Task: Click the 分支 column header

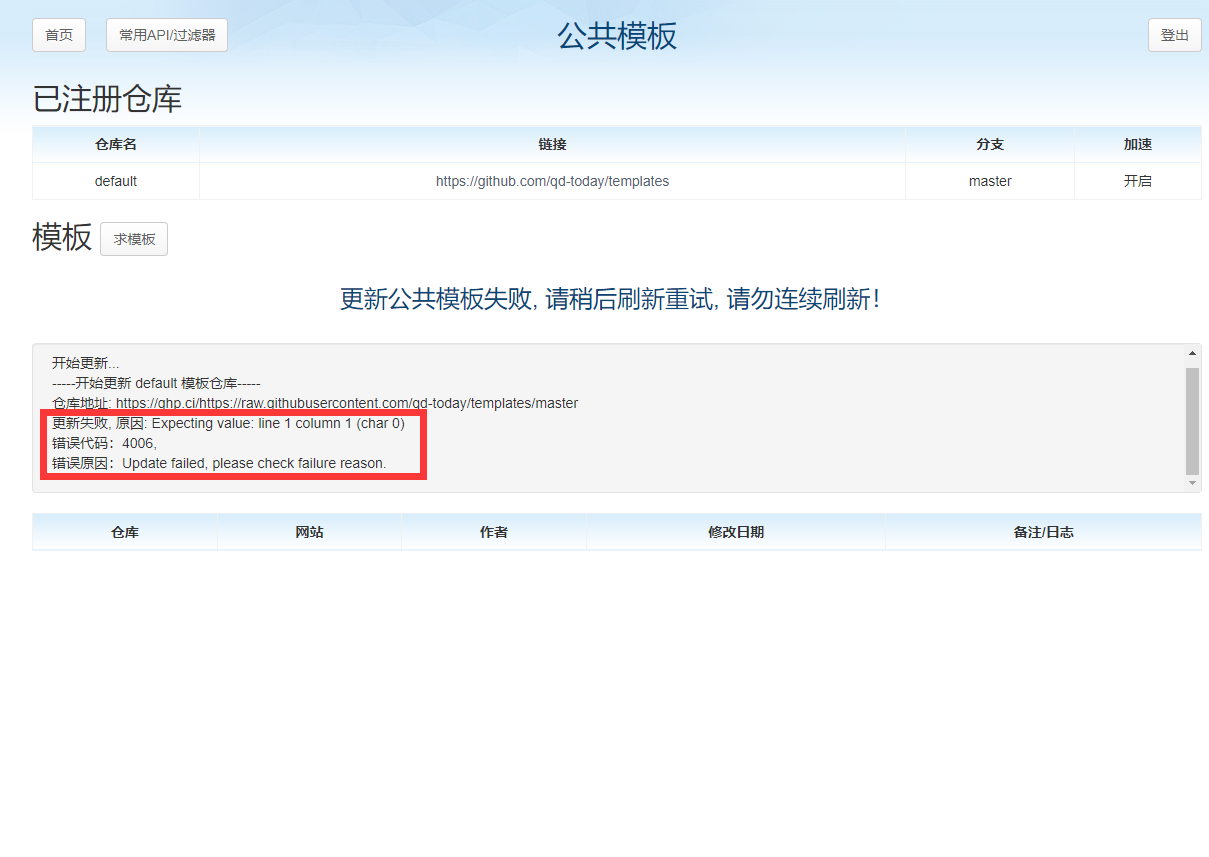Action: click(990, 144)
